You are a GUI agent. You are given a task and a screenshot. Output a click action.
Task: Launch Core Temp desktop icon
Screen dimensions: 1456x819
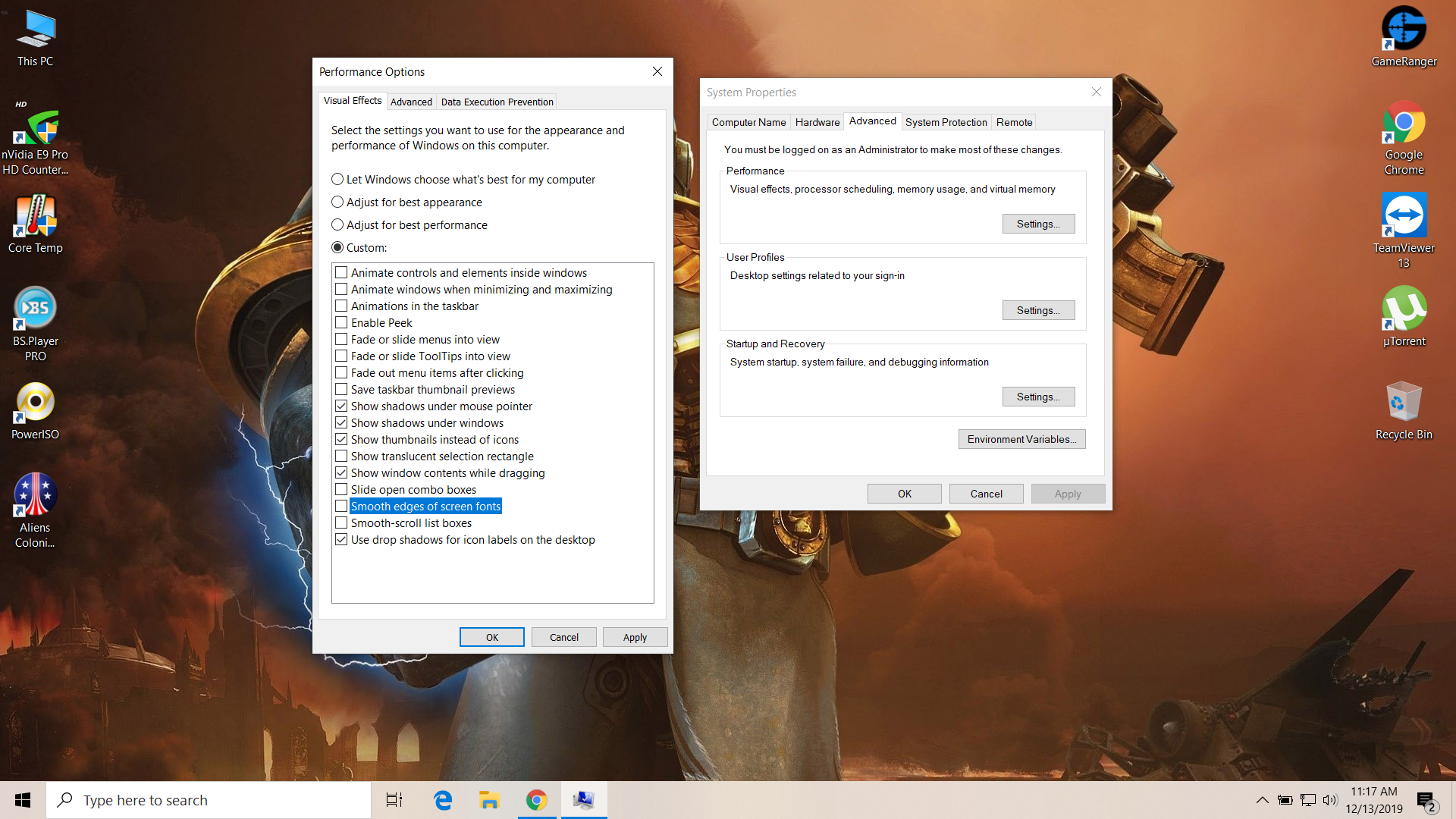coord(35,224)
